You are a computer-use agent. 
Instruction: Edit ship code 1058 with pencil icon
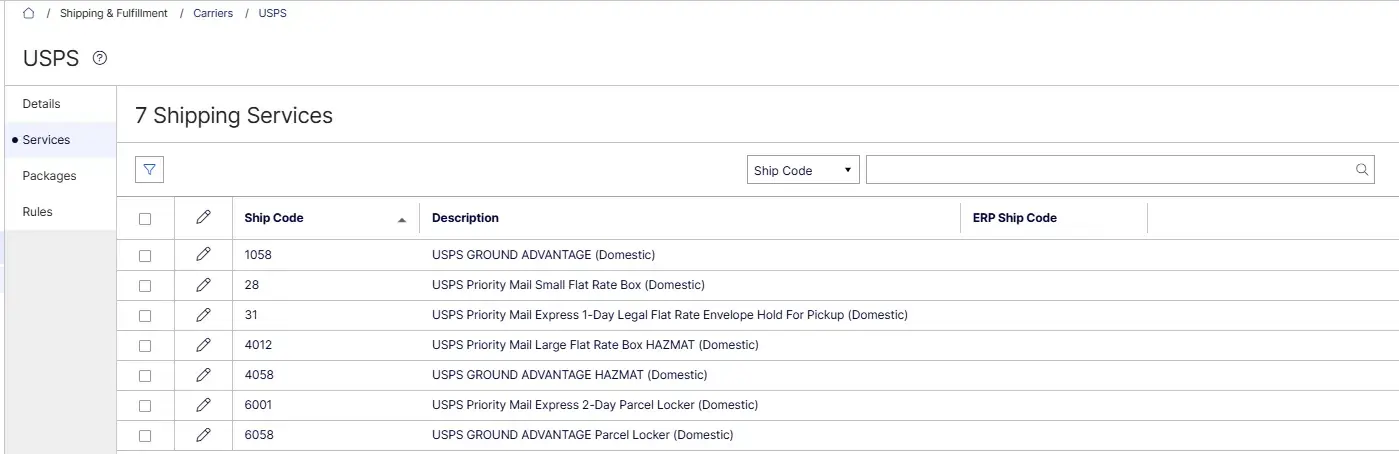[204, 255]
